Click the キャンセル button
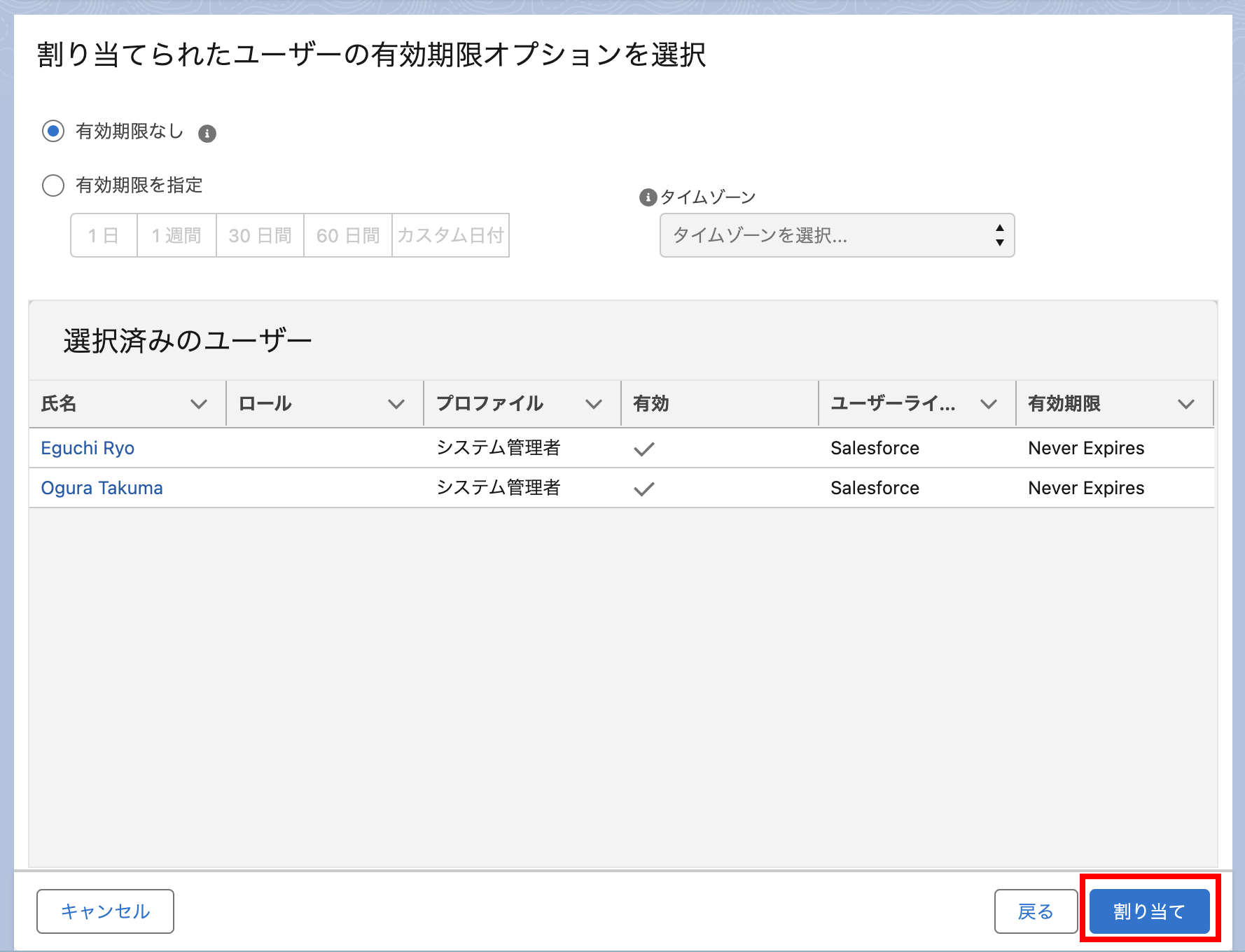This screenshot has height=952, width=1245. (105, 911)
